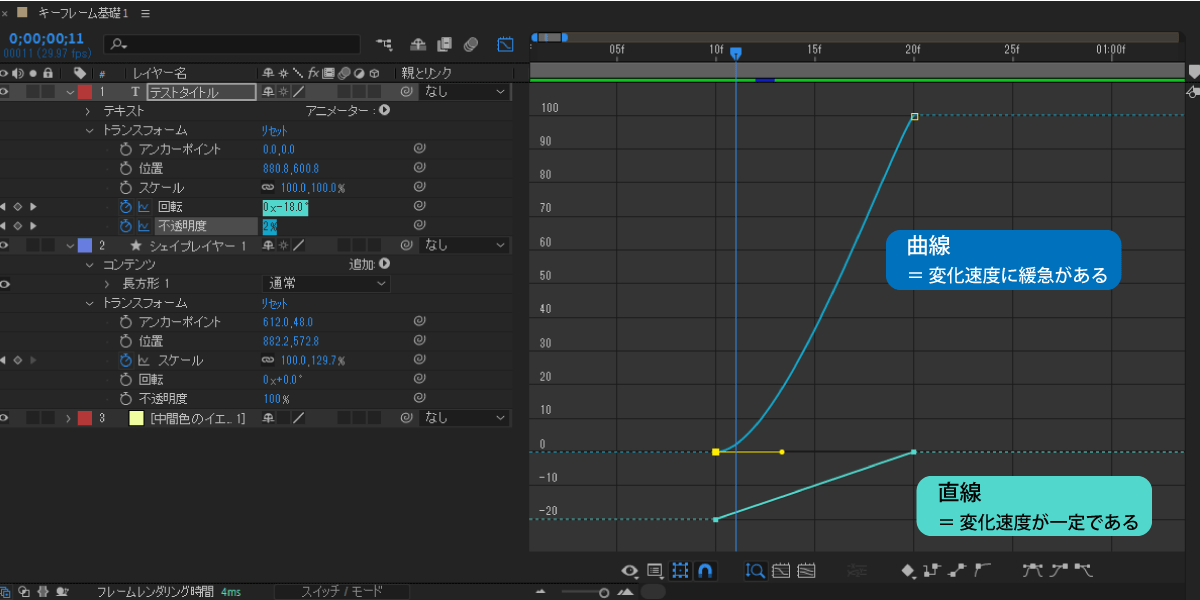The image size is (1200, 600).
Task: Click the stopwatch for layer 2 スケール
Action: 126,360
